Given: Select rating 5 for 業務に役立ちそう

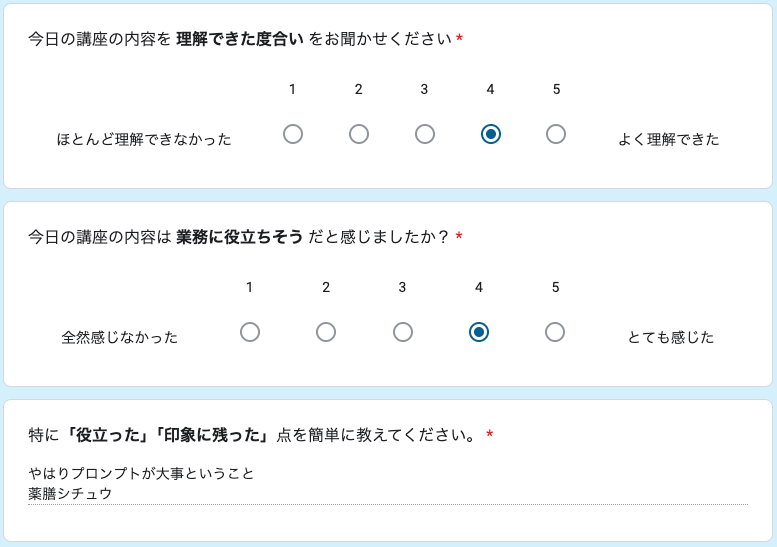Looking at the screenshot, I should coord(555,332).
